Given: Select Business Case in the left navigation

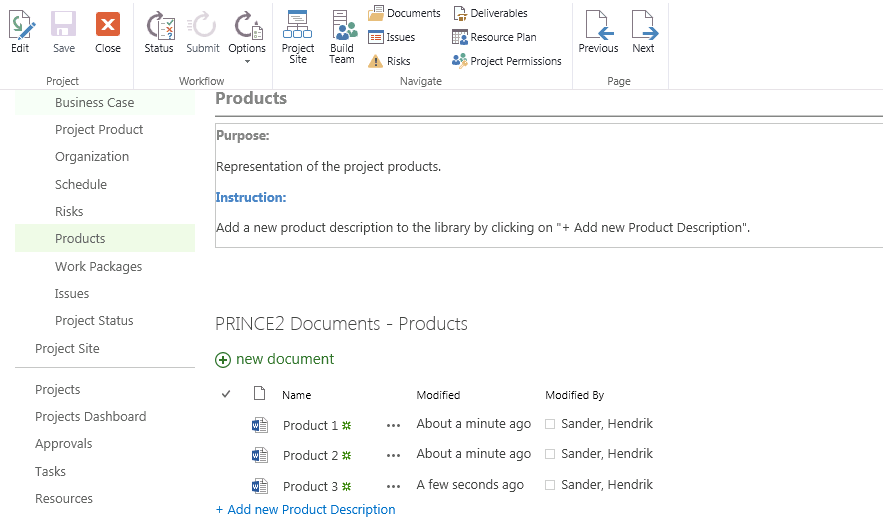Looking at the screenshot, I should click(95, 103).
